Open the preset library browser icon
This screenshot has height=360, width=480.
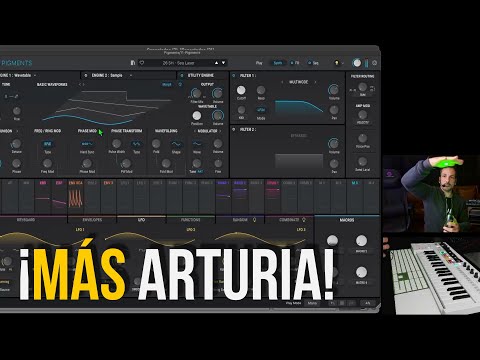point(133,63)
